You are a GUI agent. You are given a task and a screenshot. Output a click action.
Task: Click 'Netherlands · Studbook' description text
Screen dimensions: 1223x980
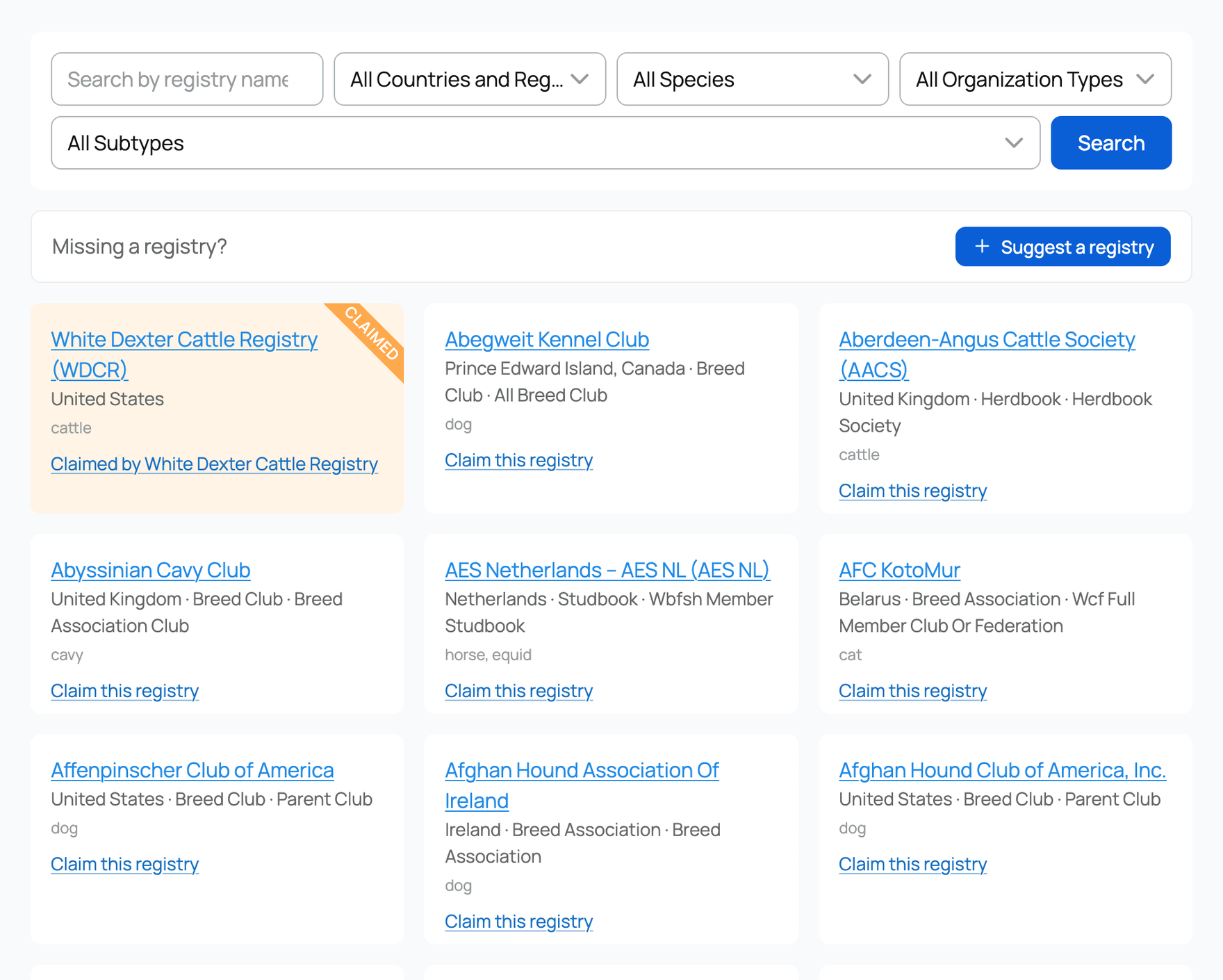coord(541,599)
